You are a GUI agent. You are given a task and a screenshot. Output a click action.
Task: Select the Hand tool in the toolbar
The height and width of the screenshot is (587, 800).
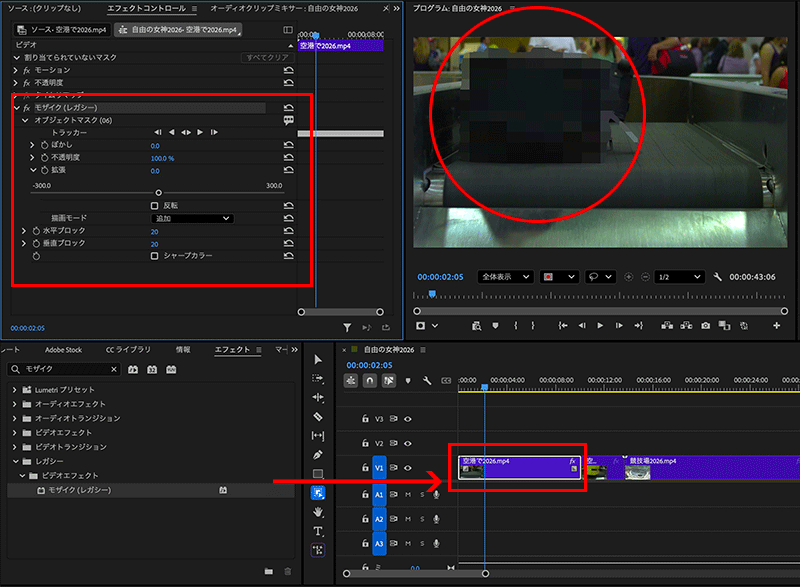point(318,512)
